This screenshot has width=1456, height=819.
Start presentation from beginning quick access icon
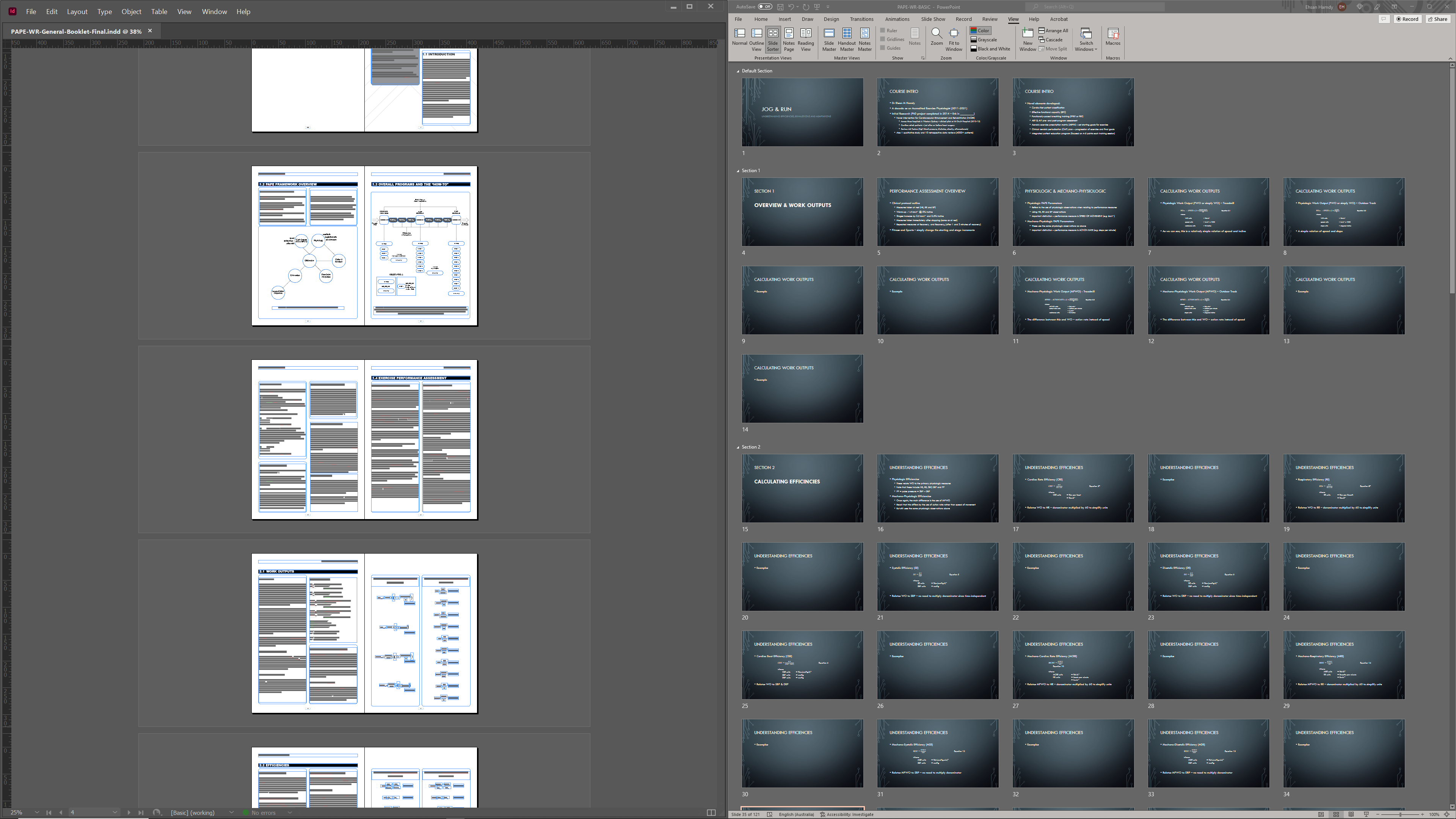pyautogui.click(x=817, y=7)
